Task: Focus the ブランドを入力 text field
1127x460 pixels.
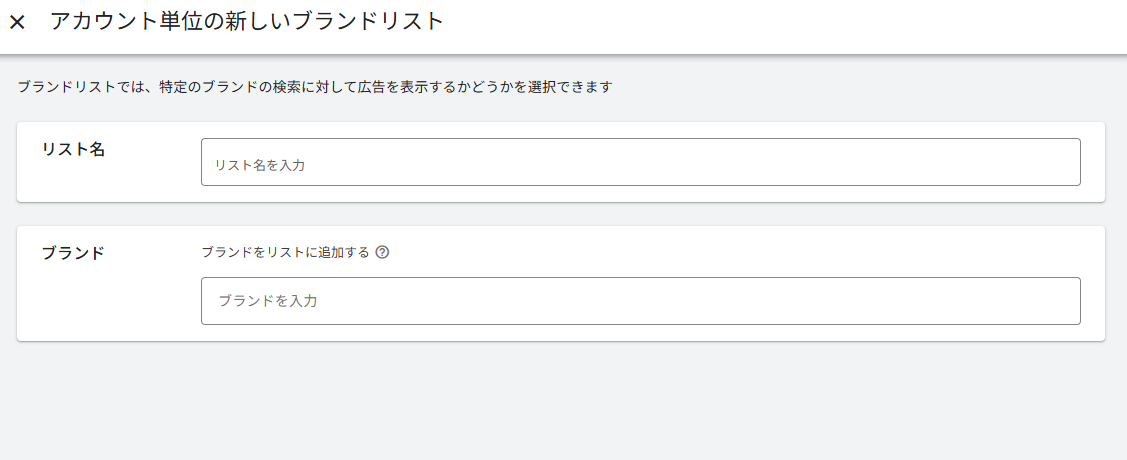Action: coord(640,301)
